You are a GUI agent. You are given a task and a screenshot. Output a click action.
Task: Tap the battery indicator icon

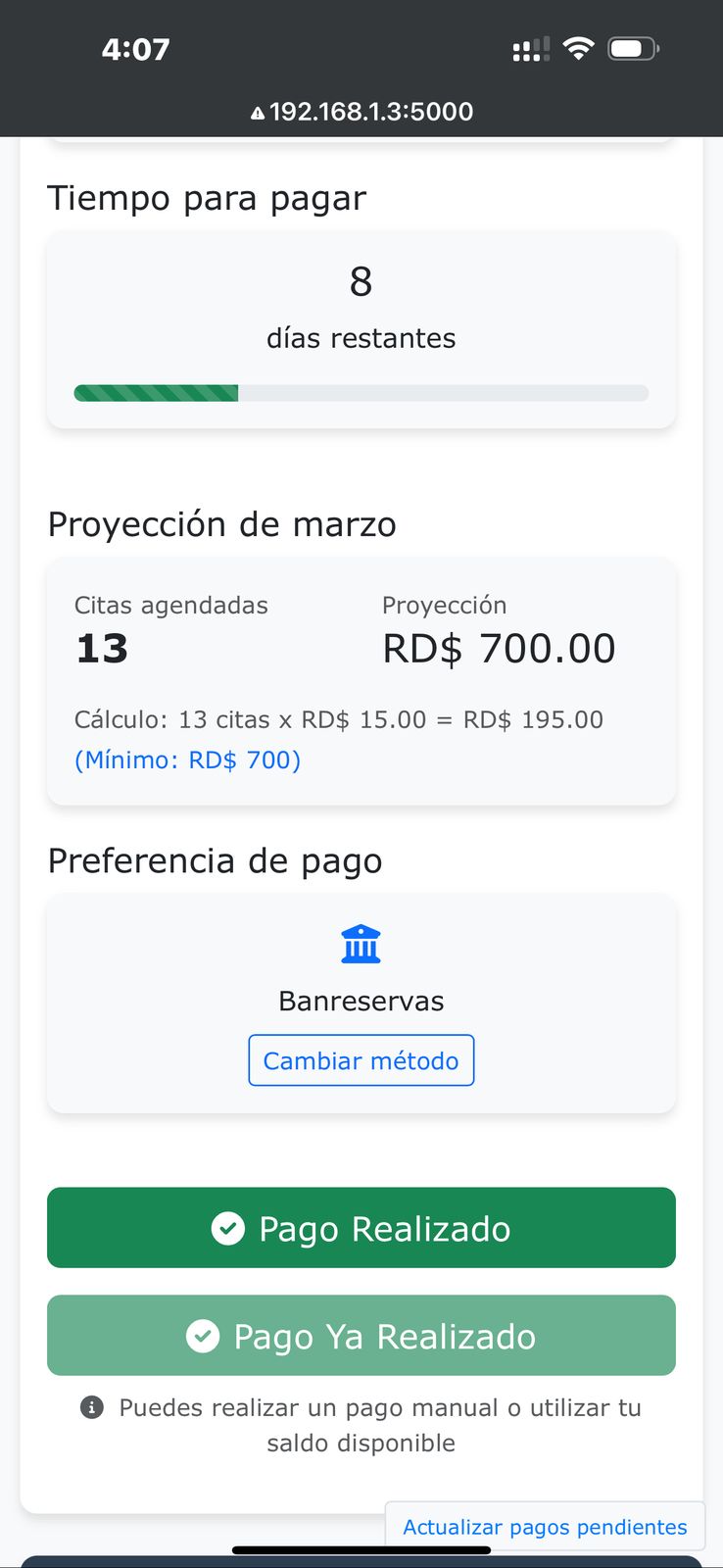634,49
